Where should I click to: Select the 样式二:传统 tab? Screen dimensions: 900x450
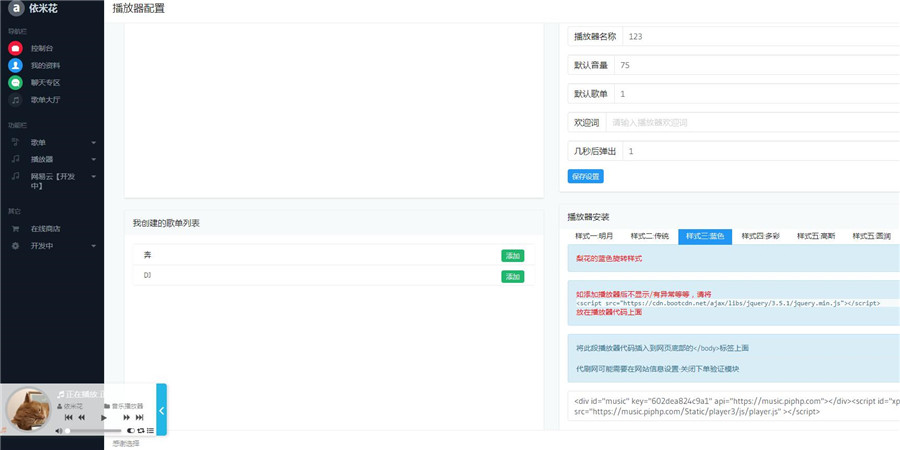[x=649, y=236]
